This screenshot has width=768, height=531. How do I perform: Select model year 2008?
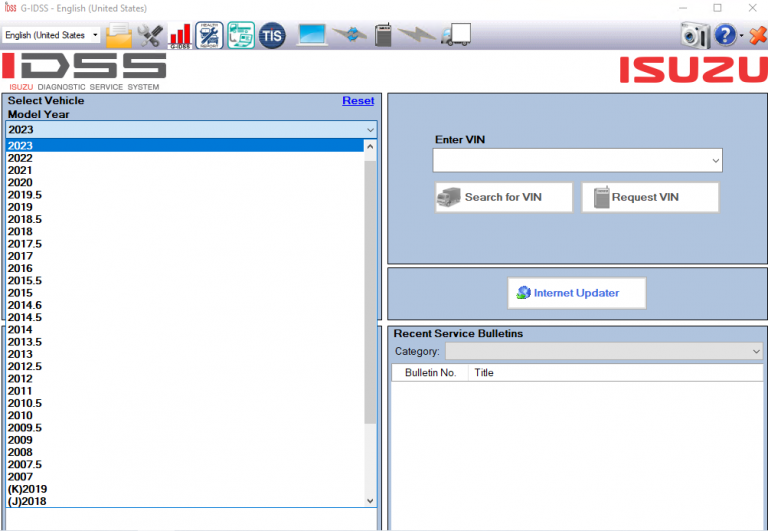pyautogui.click(x=185, y=452)
